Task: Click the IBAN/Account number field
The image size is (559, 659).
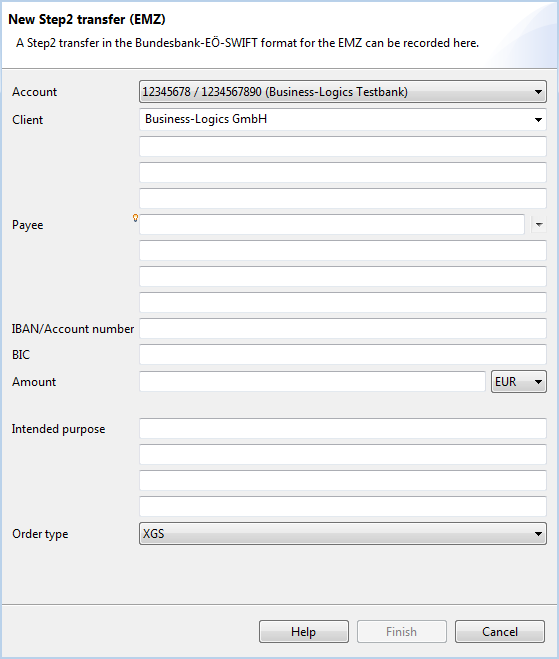Action: click(x=343, y=328)
